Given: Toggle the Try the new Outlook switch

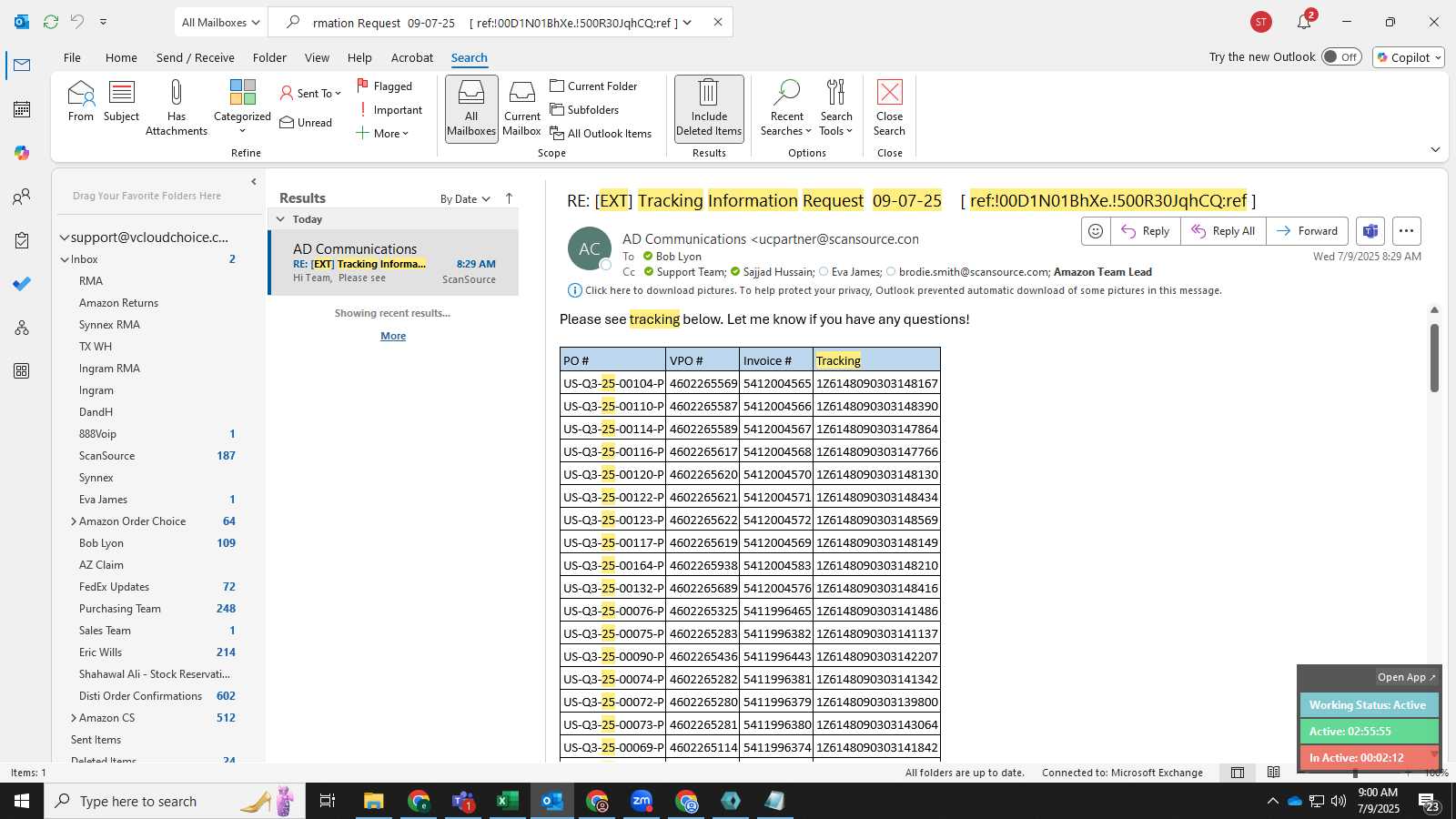Looking at the screenshot, I should (x=1341, y=56).
